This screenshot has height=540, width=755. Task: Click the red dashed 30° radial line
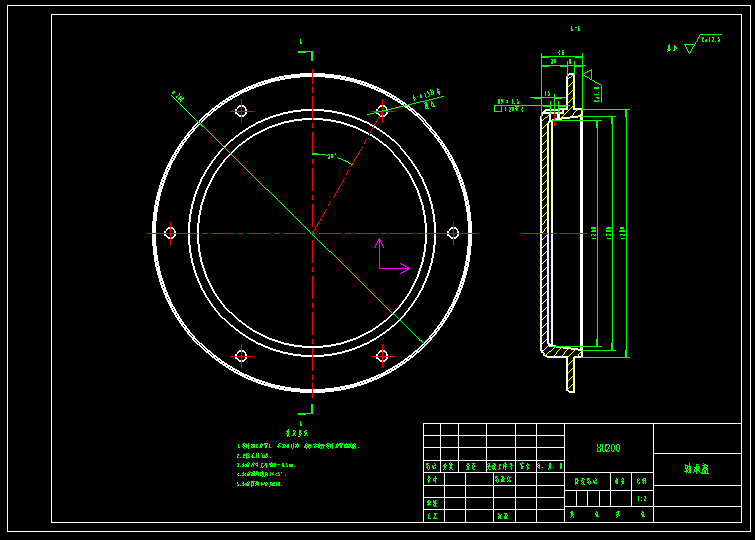coord(347,172)
